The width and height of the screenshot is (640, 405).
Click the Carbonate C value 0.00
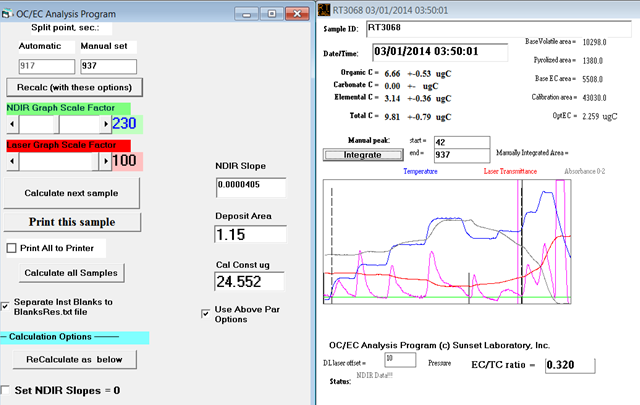(x=392, y=86)
